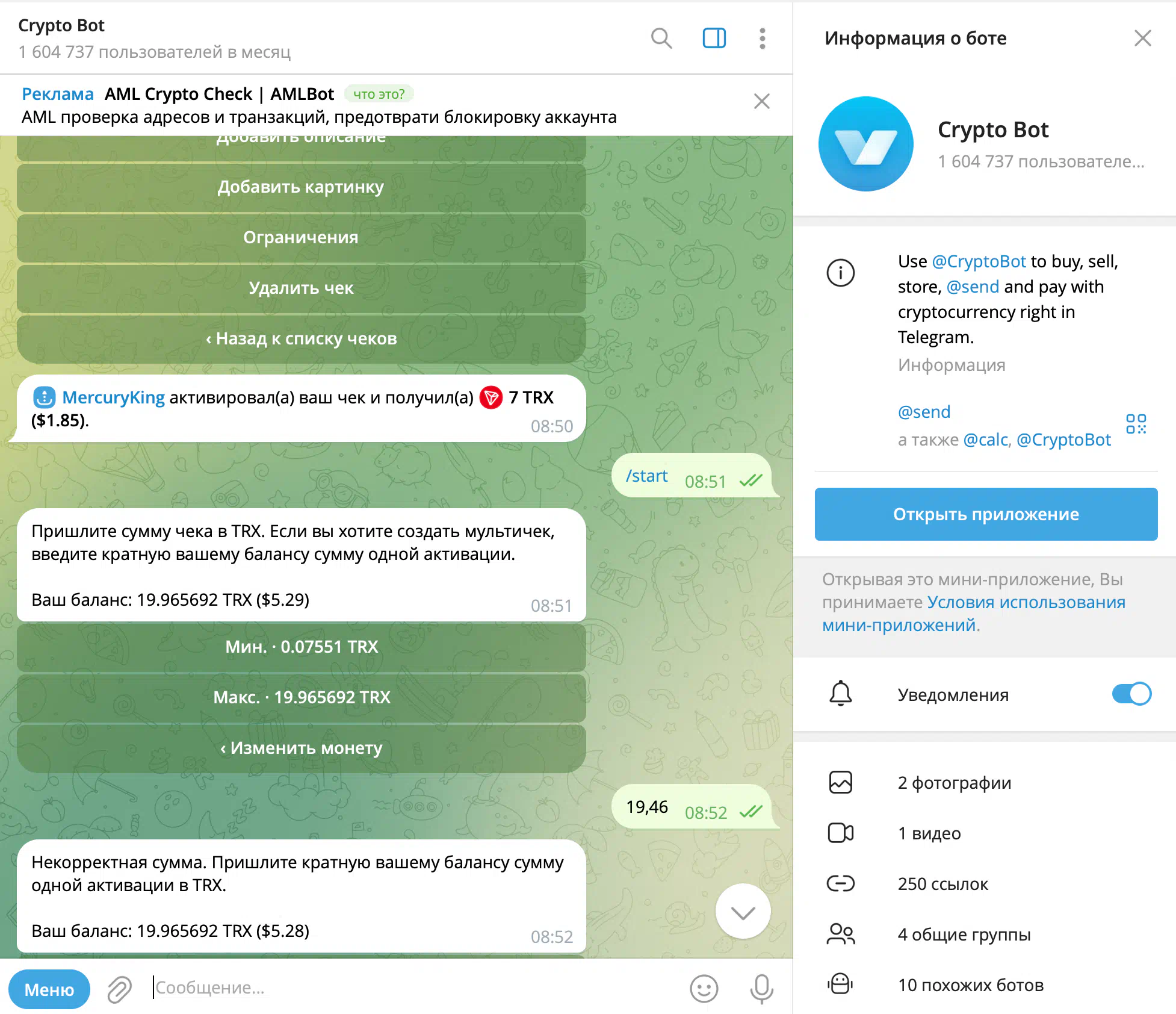The image size is (1176, 1014).
Task: Click the Сообщение message input field
Action: [x=415, y=988]
